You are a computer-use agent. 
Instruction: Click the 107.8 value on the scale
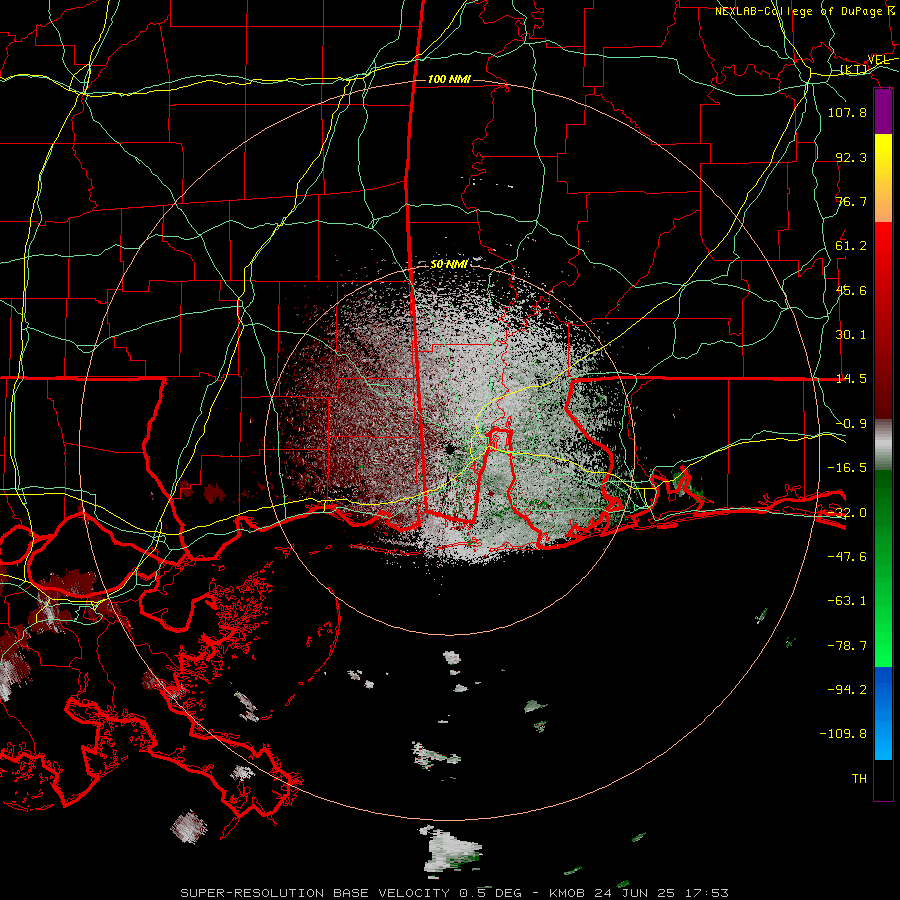pyautogui.click(x=847, y=112)
